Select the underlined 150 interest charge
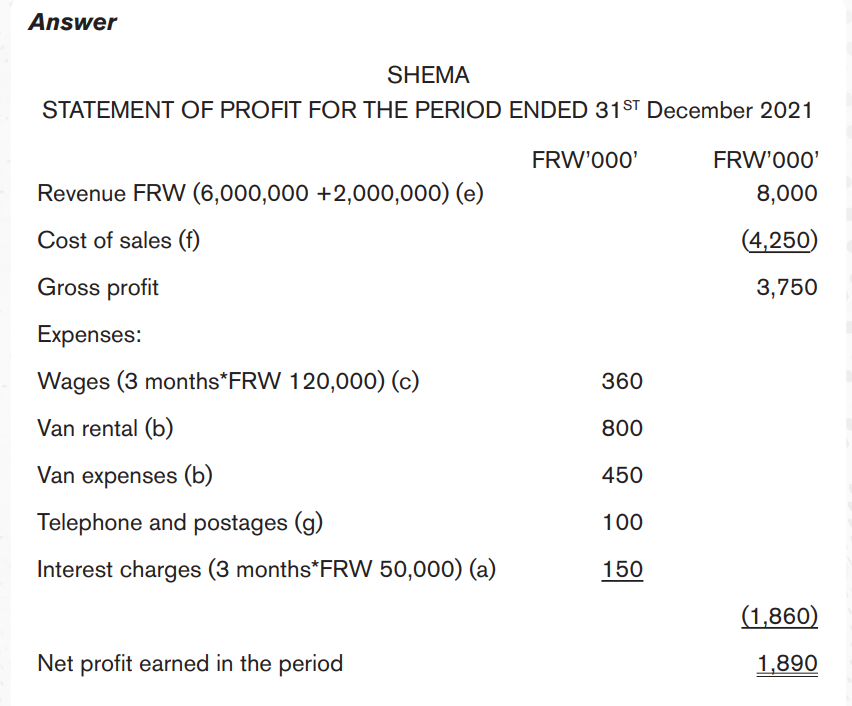The height and width of the screenshot is (706, 852). click(622, 570)
